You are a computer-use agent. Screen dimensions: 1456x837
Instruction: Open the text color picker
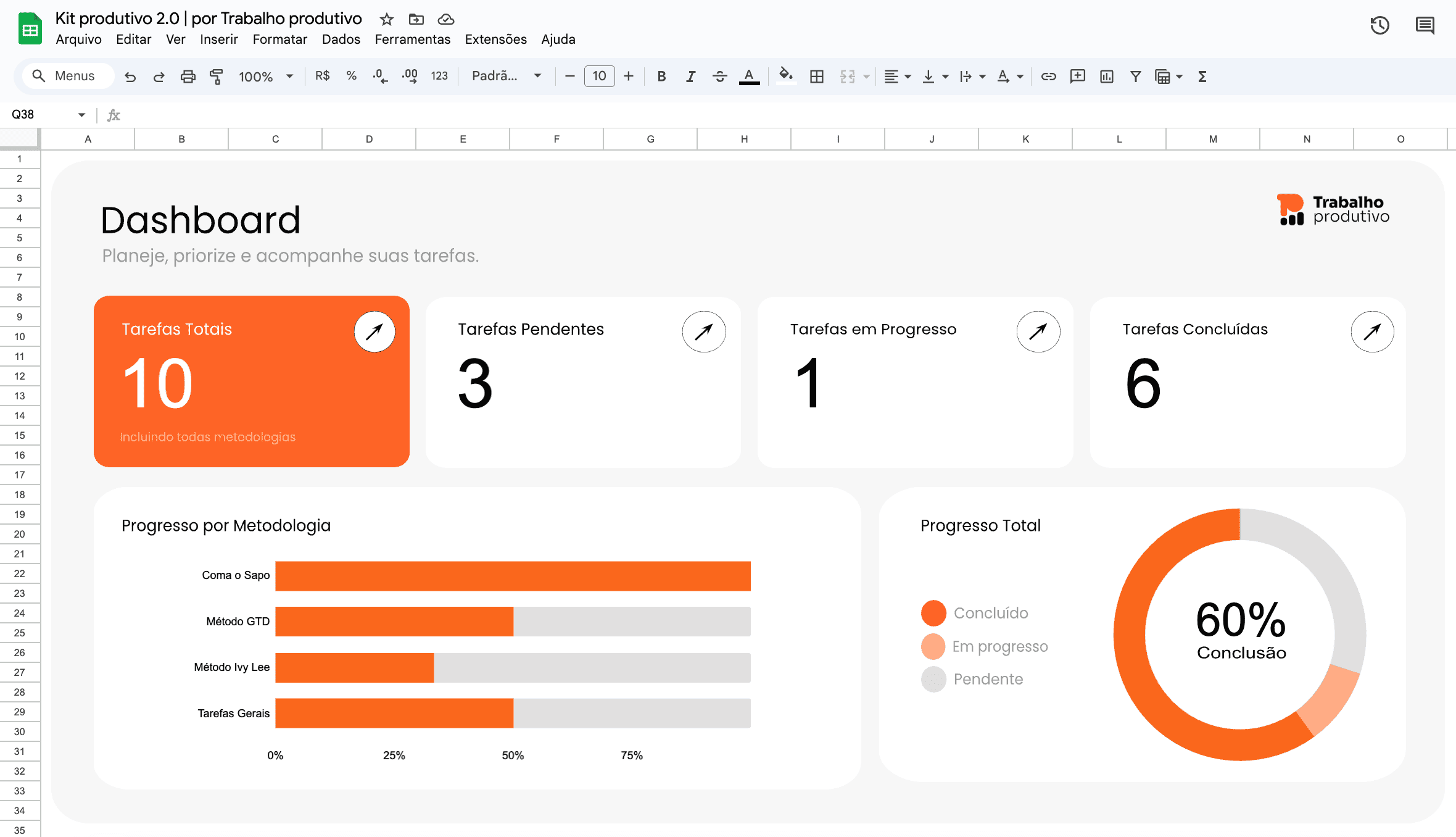[x=749, y=77]
